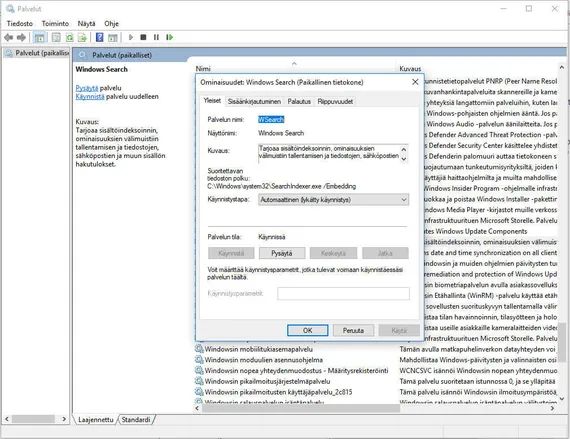Click the Stop service square icon
This screenshot has width=570, height=439.
coord(143,37)
